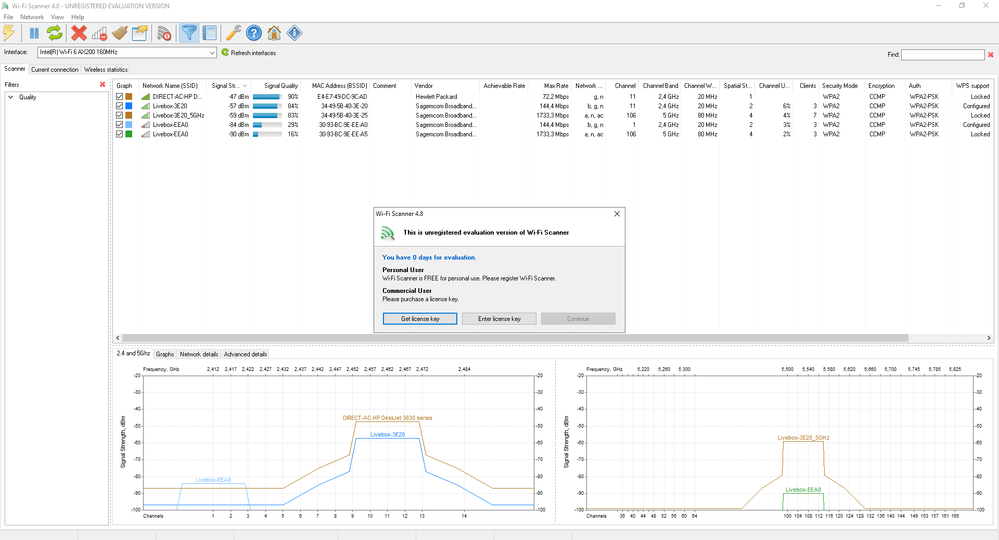Click the orange color swatch for DIRECT-AC-HP
This screenshot has width=999, height=540.
130,96
